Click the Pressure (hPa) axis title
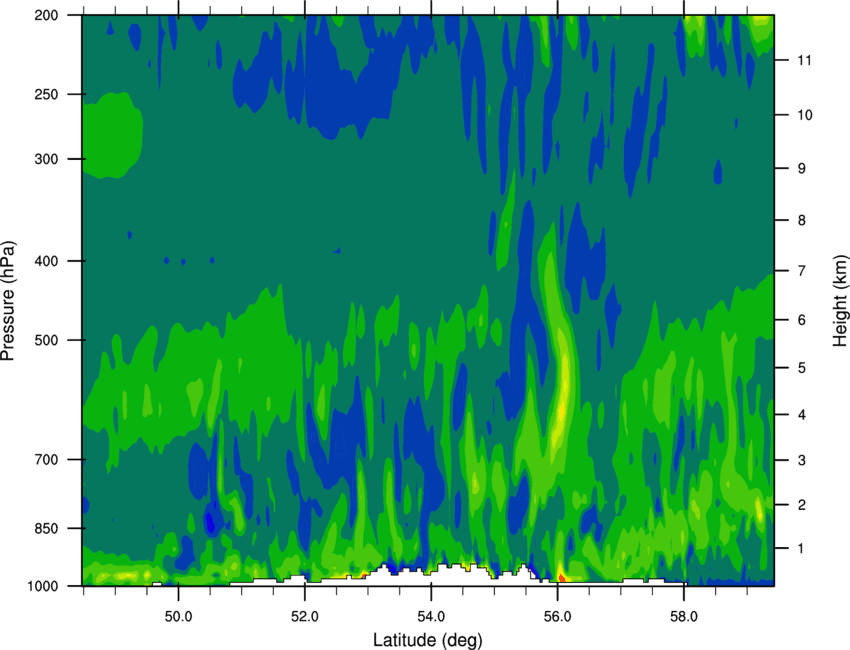 pyautogui.click(x=8, y=301)
